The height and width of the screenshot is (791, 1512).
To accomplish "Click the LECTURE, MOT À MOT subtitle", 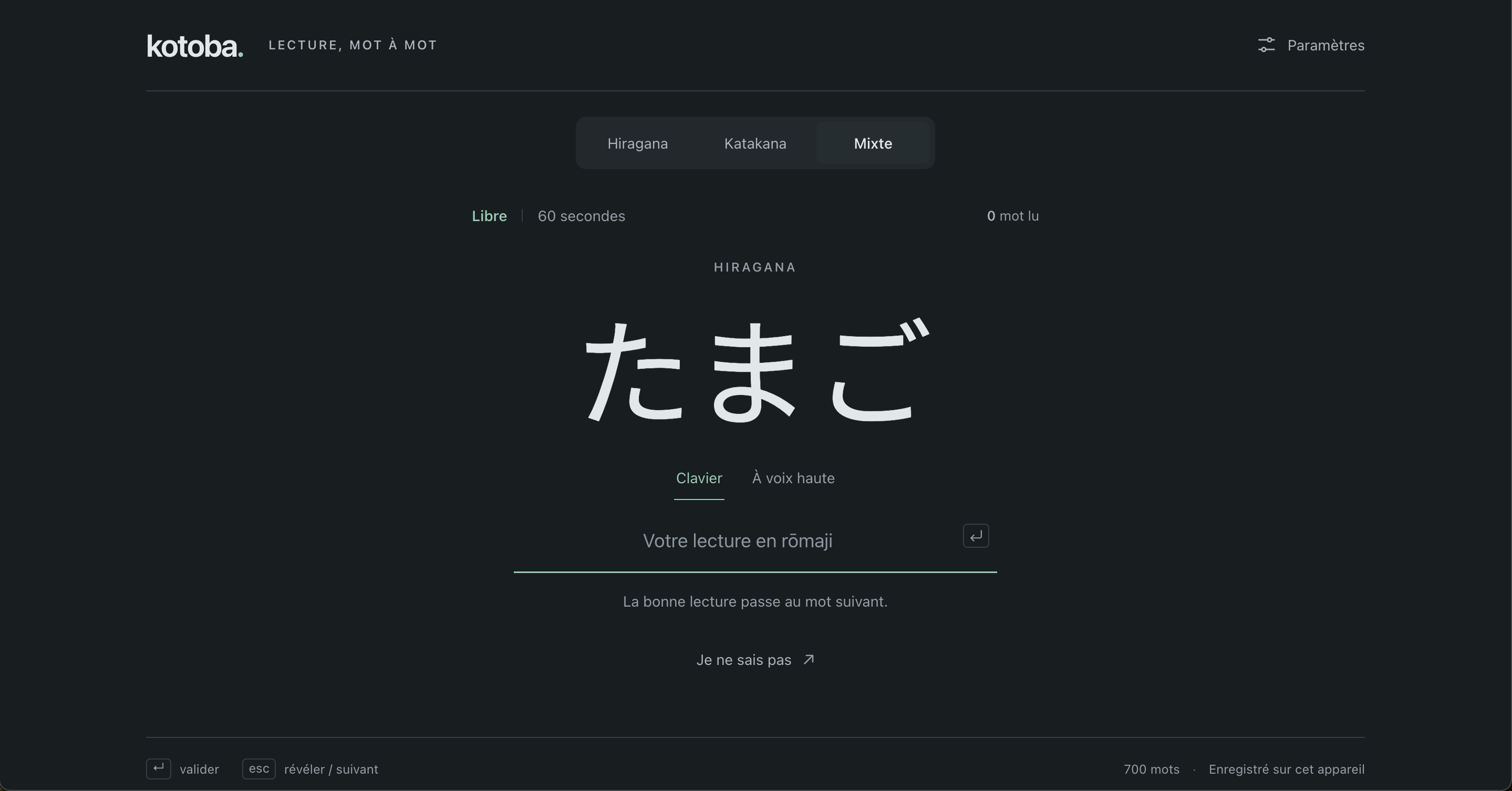I will click(x=353, y=45).
